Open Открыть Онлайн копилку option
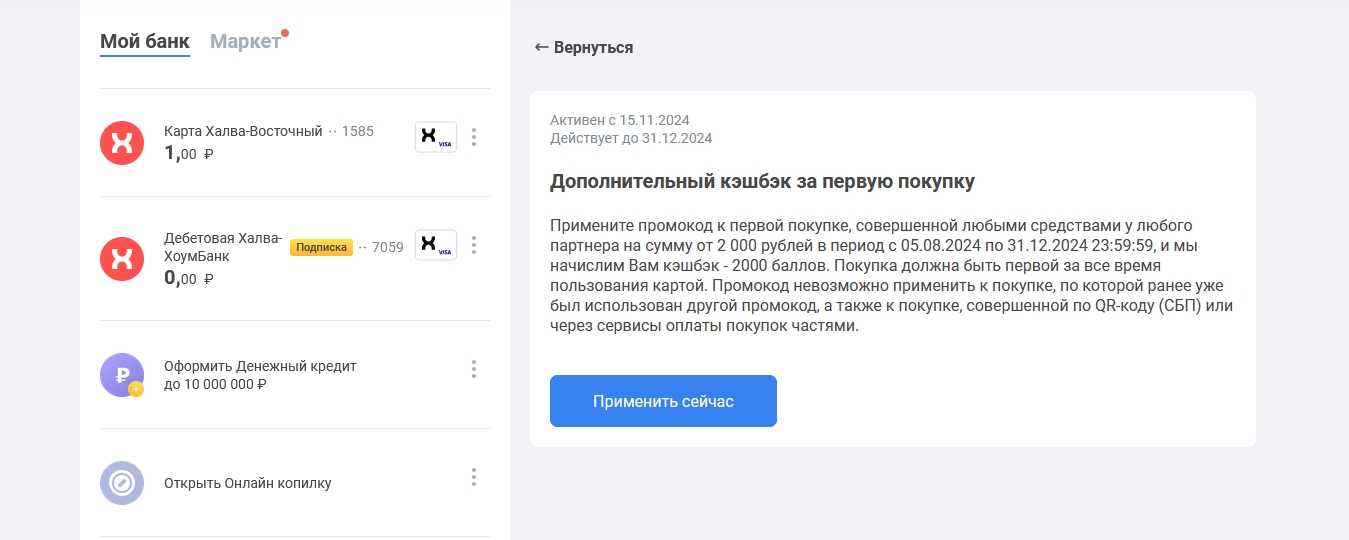Image resolution: width=1349 pixels, height=540 pixels. (248, 483)
